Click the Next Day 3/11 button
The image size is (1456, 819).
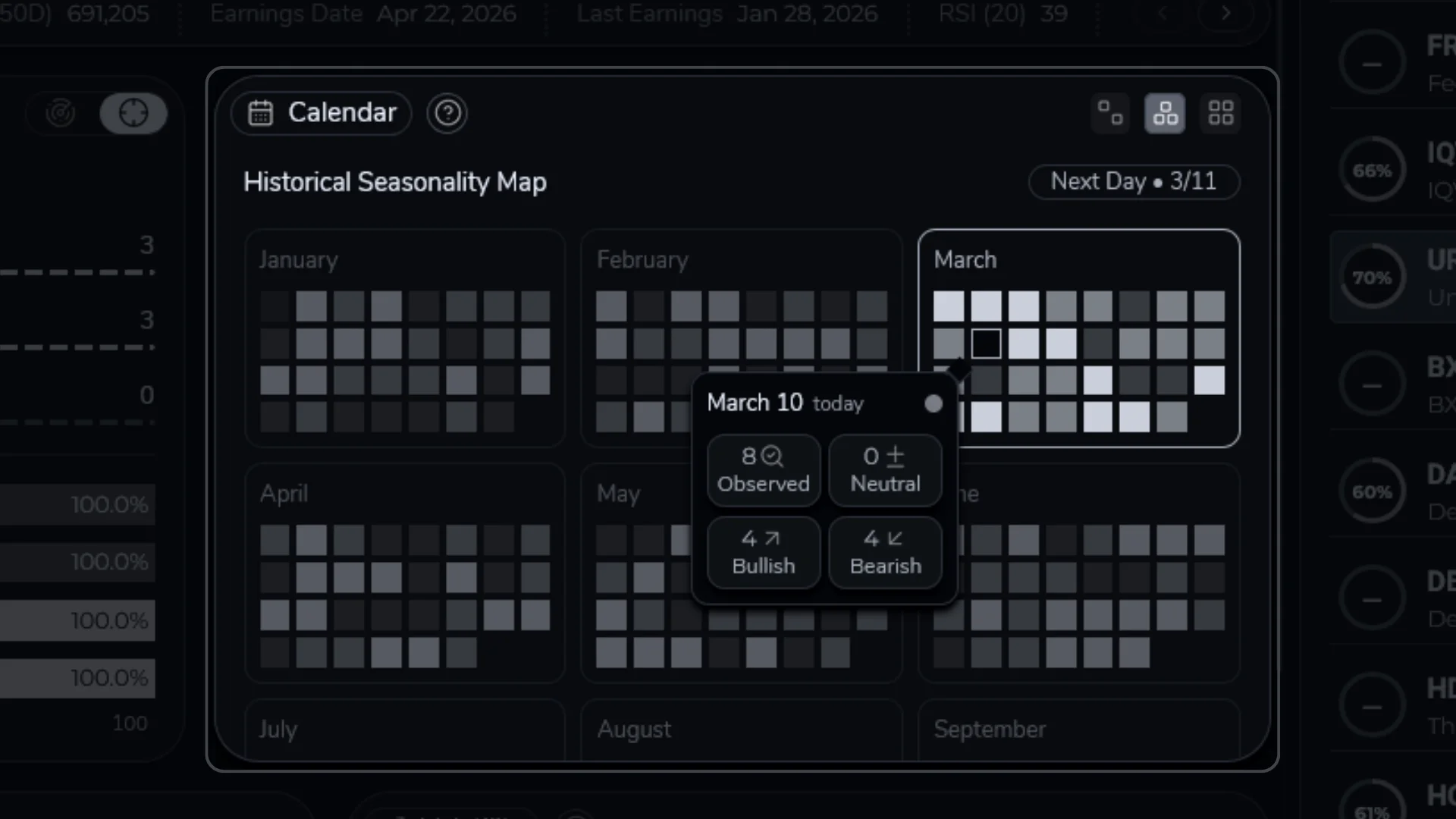(1133, 182)
